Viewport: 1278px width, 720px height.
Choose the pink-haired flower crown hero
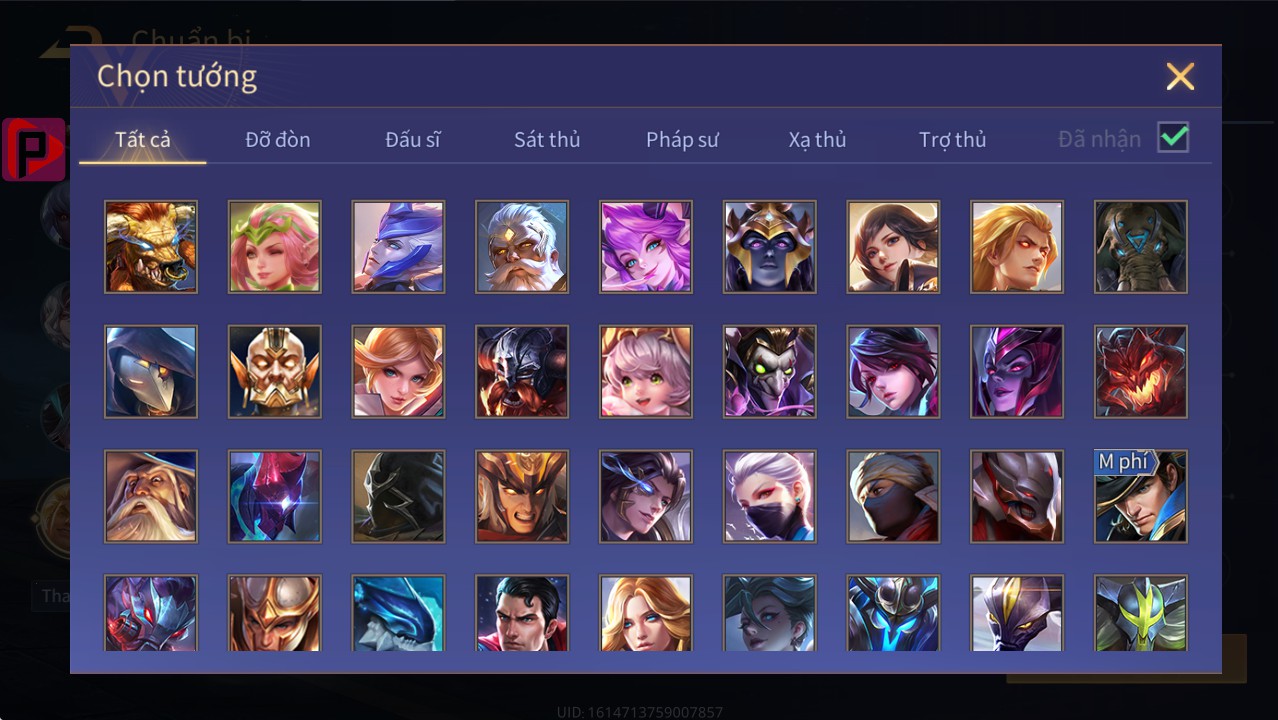[275, 247]
